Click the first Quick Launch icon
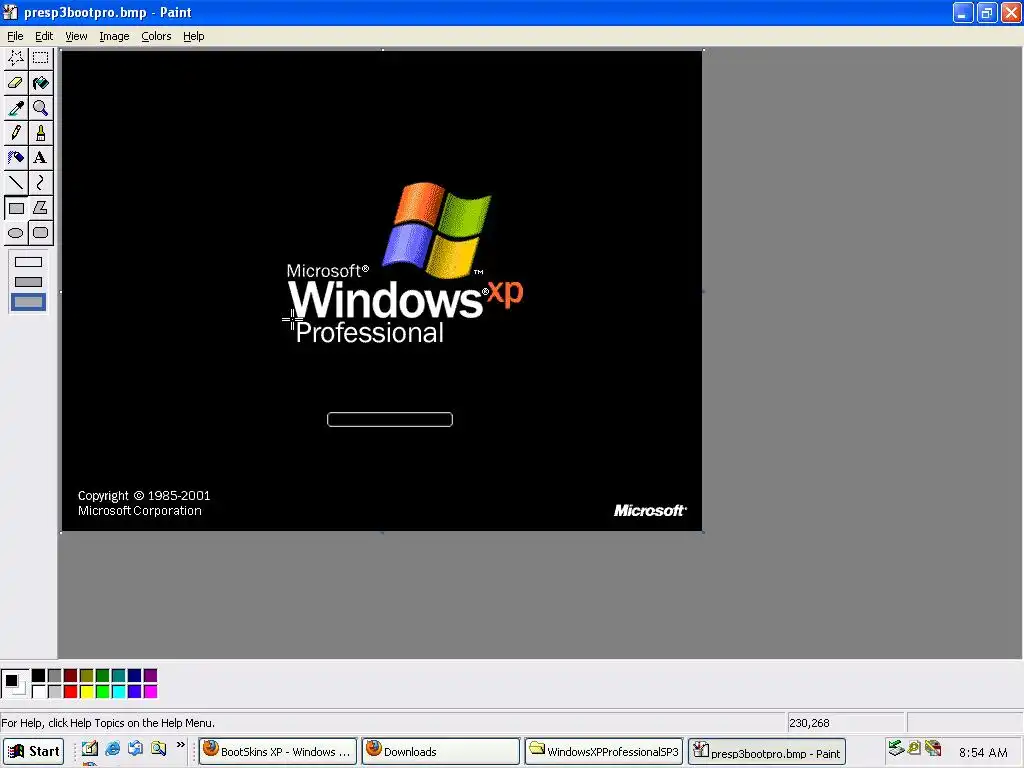Screen dimensions: 1024x768 (x=90, y=748)
